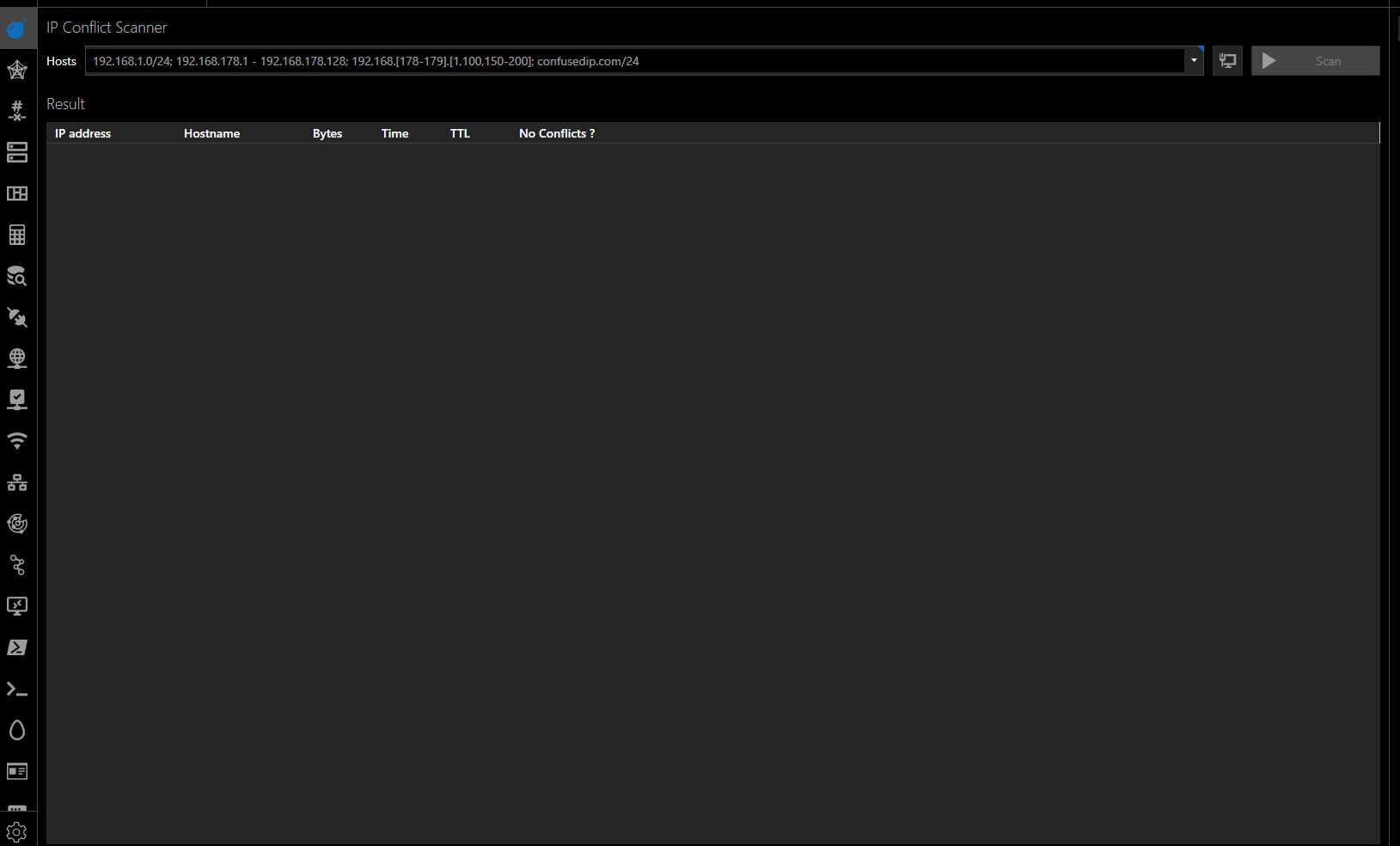This screenshot has height=846, width=1400.
Task: Launch the PowerShell tool from sidebar
Action: coord(17,647)
